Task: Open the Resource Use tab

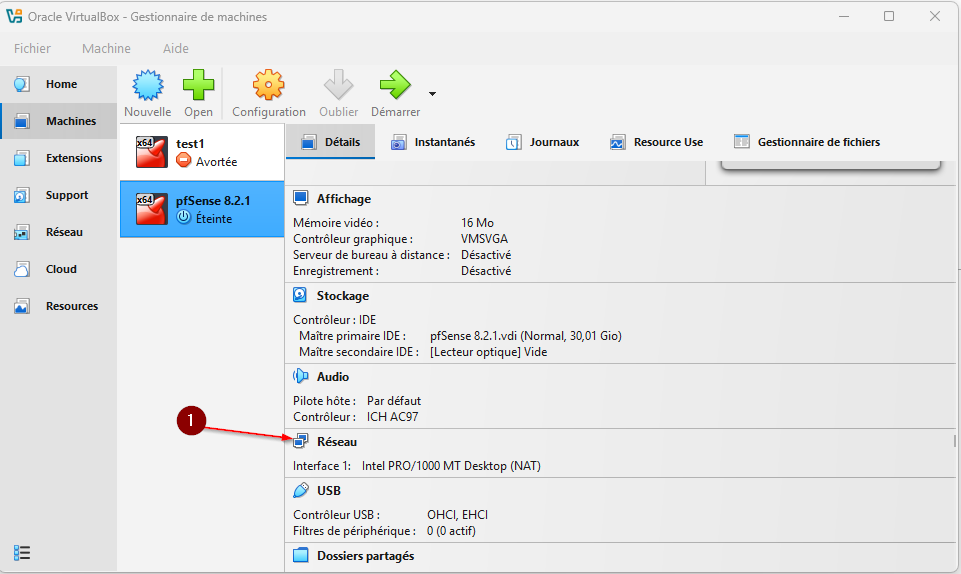Action: [x=656, y=142]
